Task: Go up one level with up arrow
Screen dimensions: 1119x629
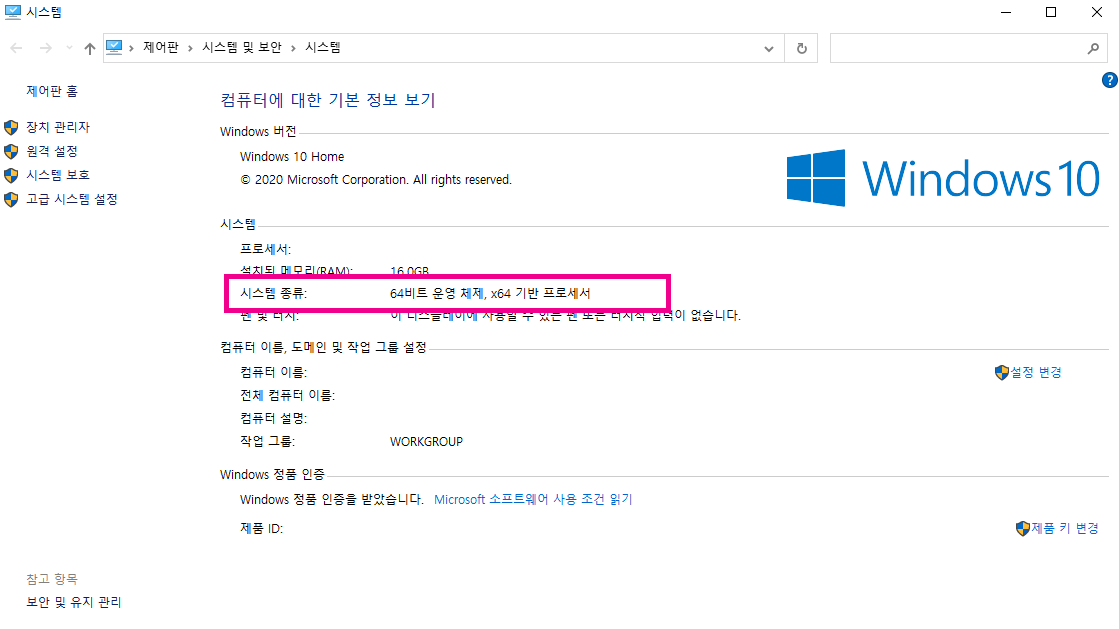Action: click(x=89, y=48)
